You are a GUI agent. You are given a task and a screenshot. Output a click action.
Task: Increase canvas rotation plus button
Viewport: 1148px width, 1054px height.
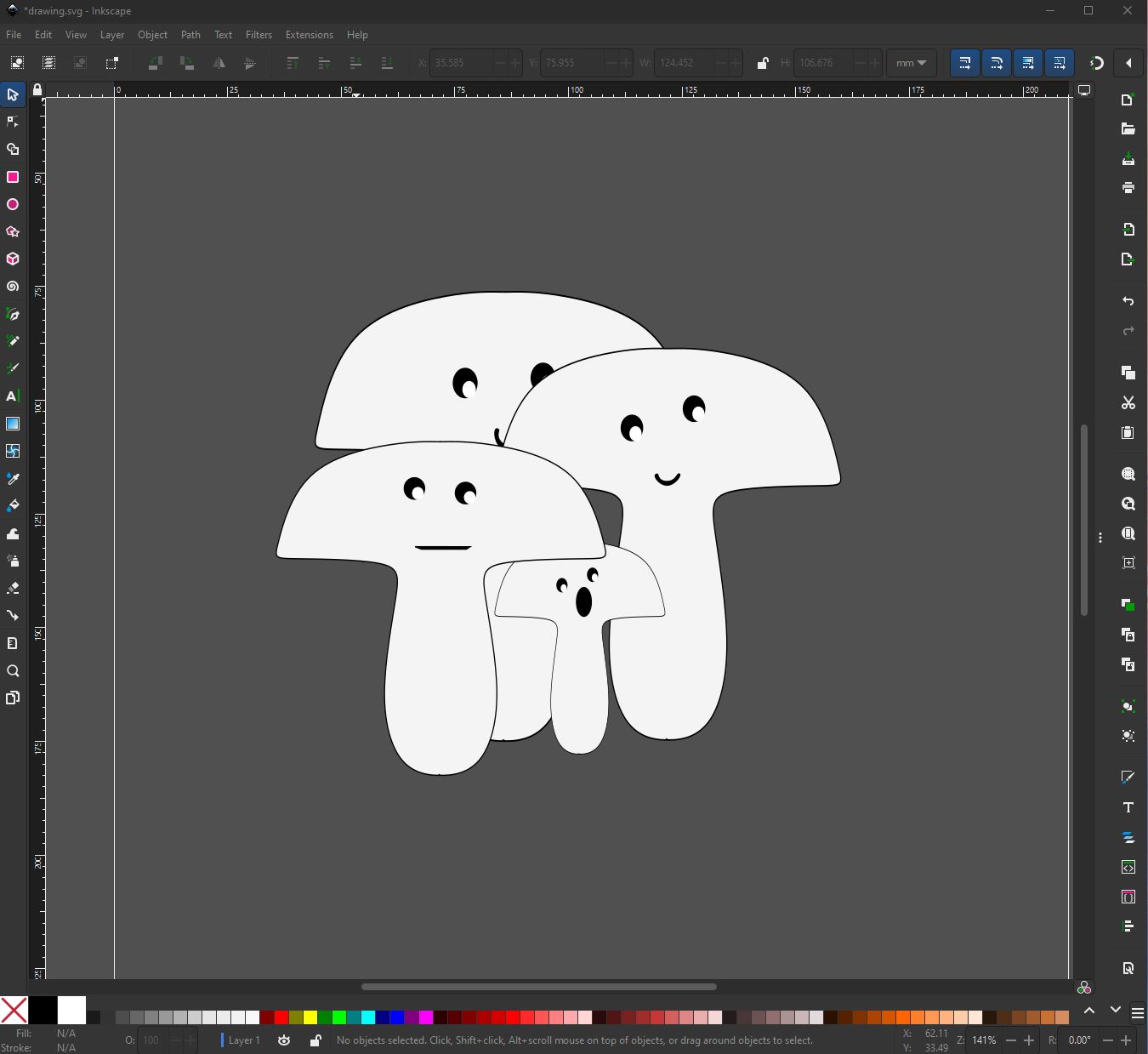click(1126, 1040)
